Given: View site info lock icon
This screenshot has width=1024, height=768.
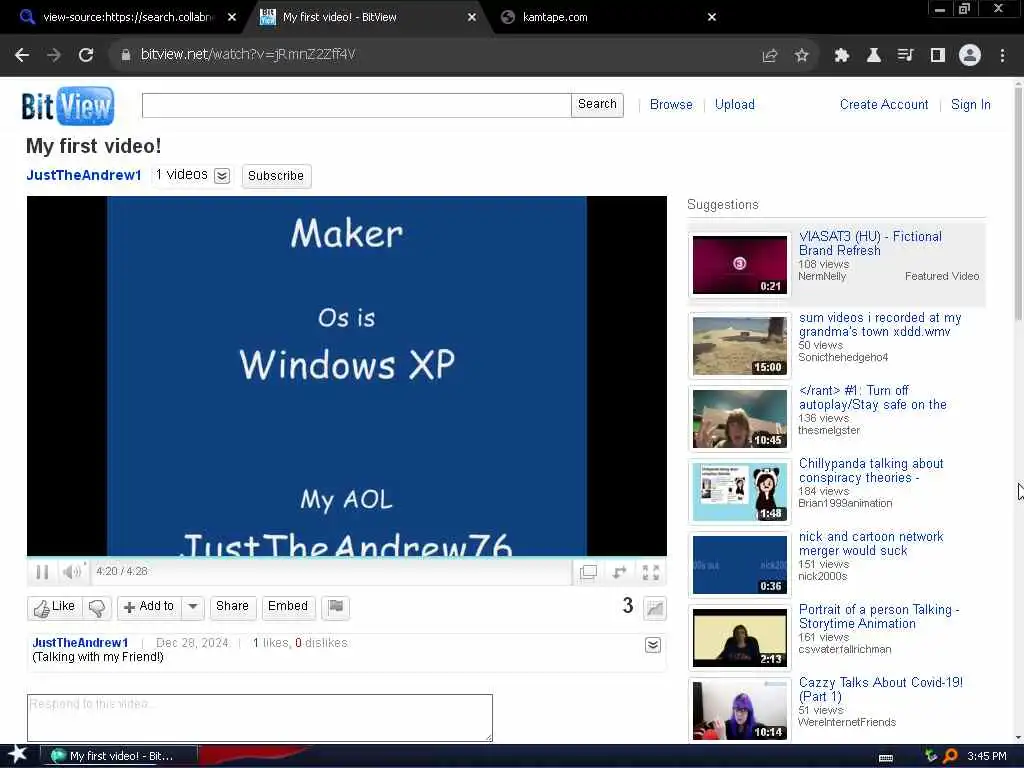Looking at the screenshot, I should pos(125,55).
